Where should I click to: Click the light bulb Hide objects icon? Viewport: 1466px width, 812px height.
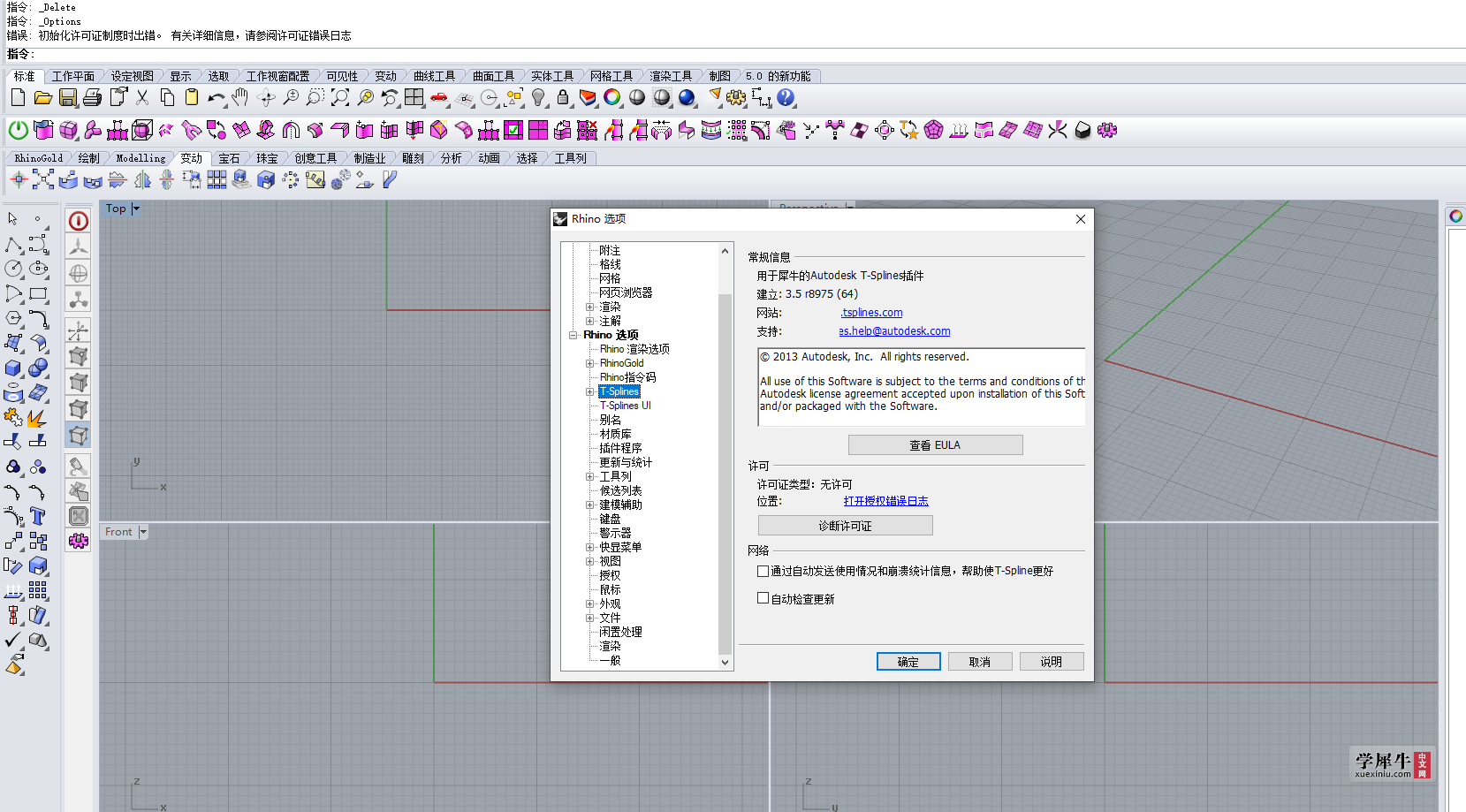pyautogui.click(x=538, y=98)
